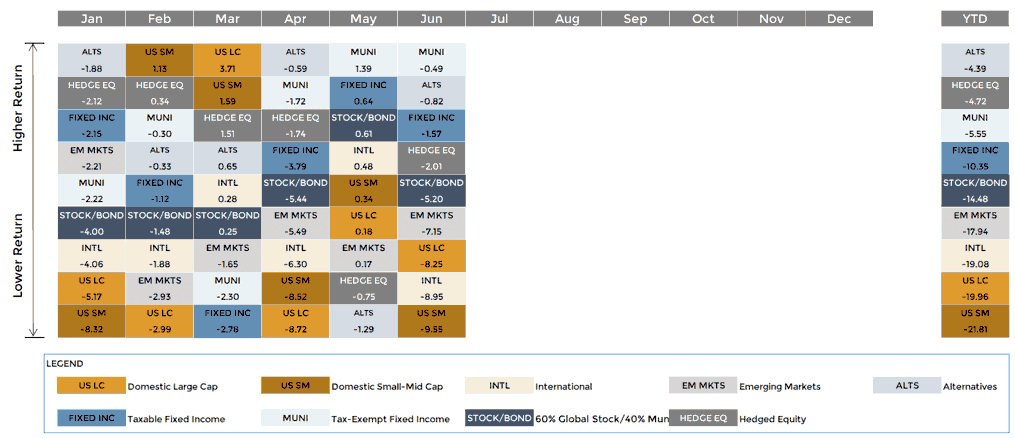Select the US SM 1.13 cell in February

[159, 60]
